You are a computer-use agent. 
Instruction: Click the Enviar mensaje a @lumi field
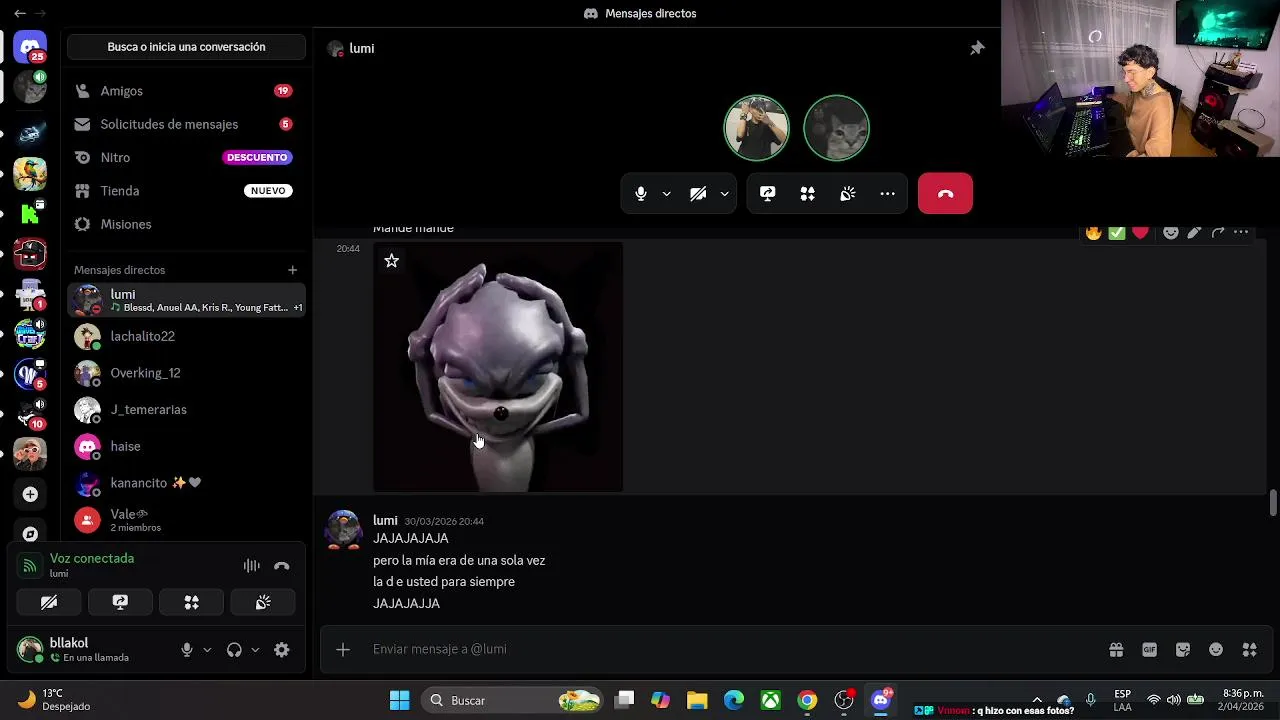click(730, 649)
